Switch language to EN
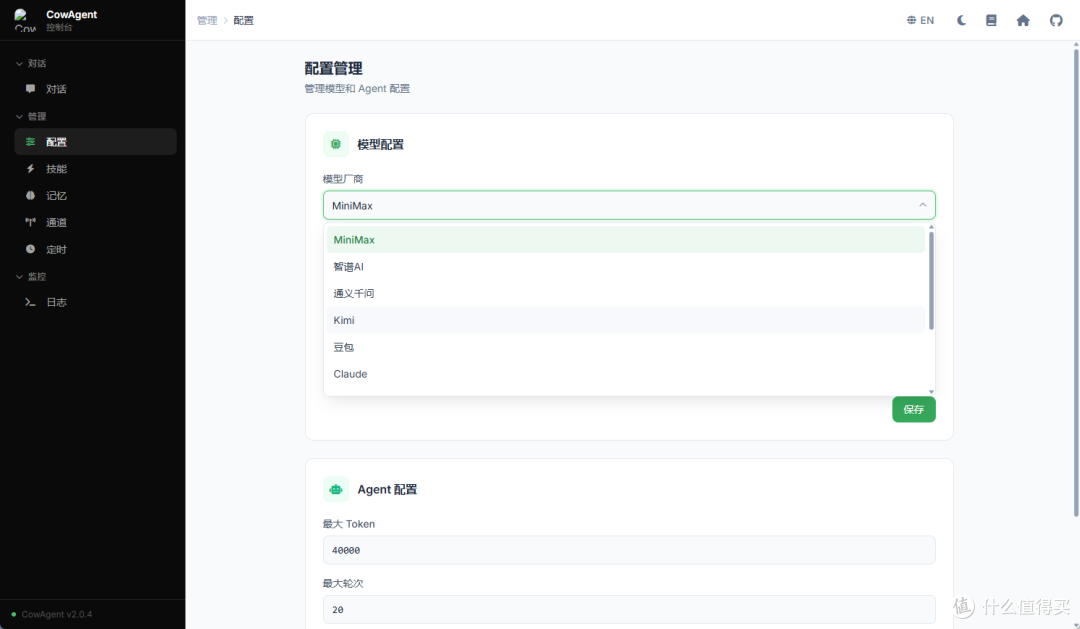 920,20
